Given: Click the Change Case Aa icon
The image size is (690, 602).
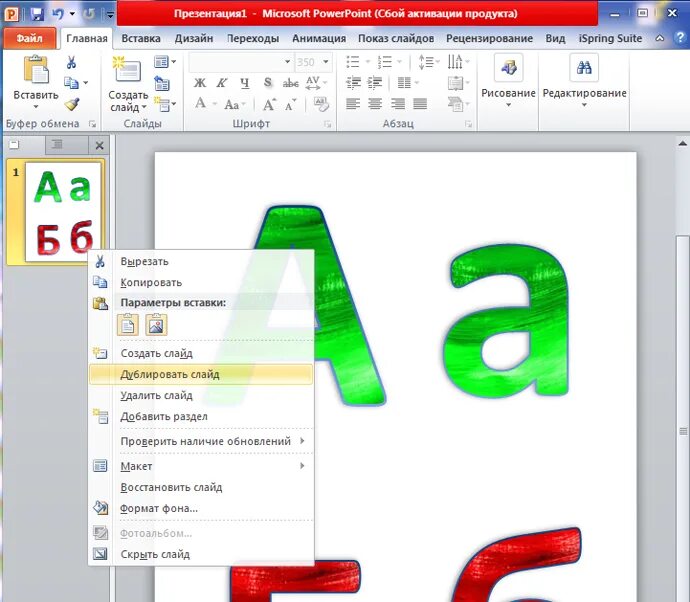Looking at the screenshot, I should [x=231, y=105].
